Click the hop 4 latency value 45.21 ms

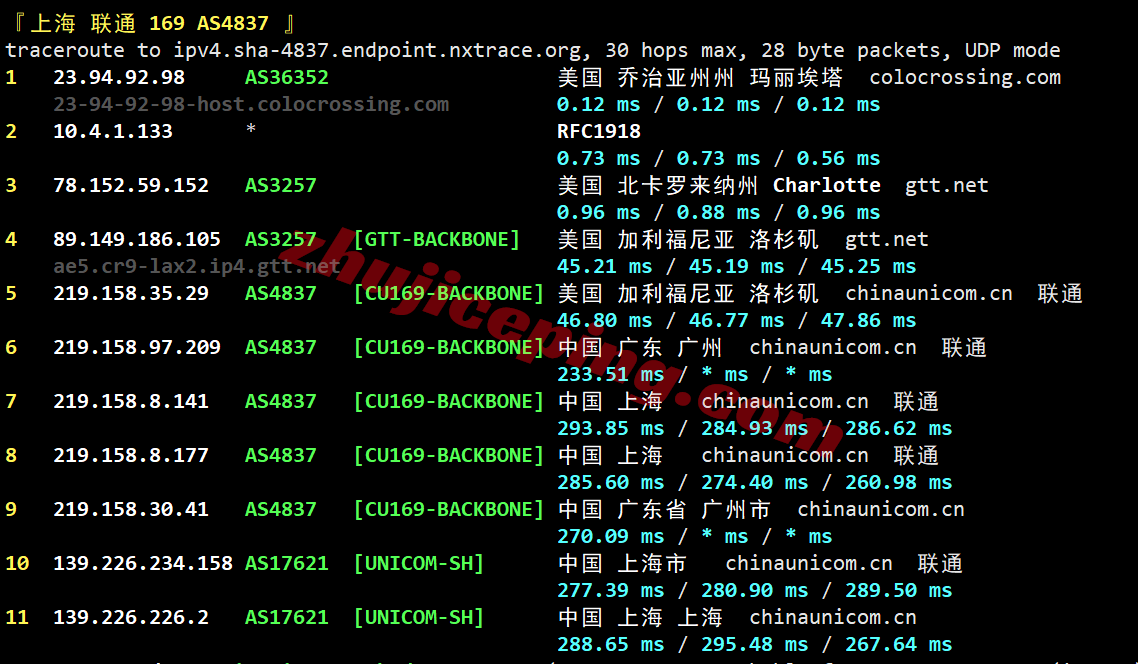(605, 266)
